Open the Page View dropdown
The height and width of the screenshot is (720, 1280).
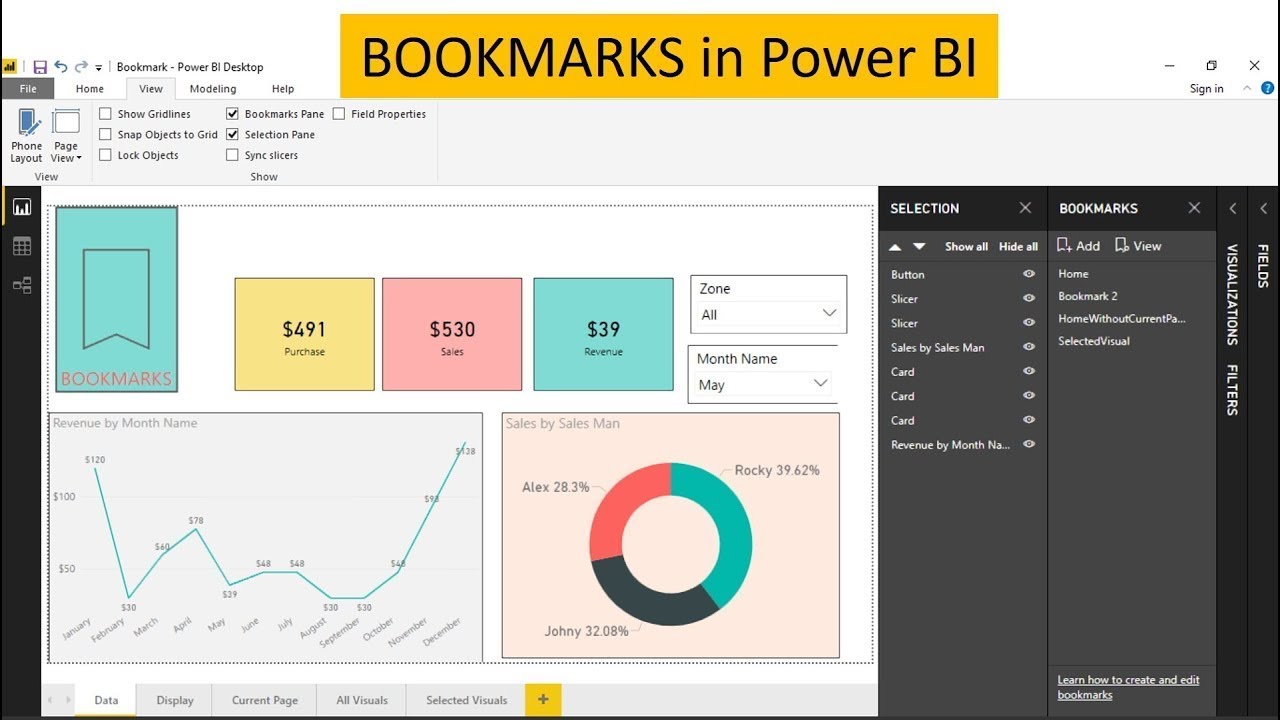point(66,136)
